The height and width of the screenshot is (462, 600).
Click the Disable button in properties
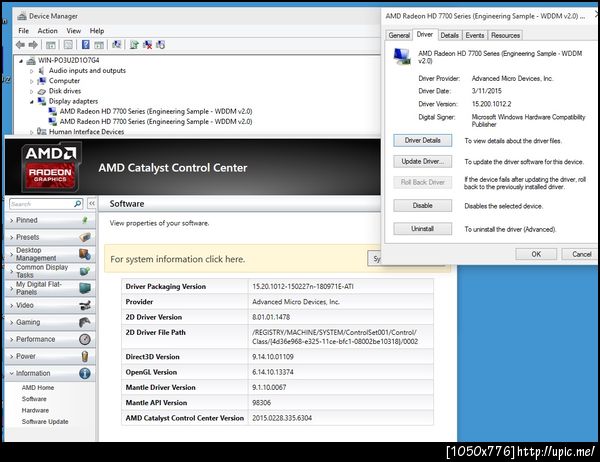pos(422,206)
